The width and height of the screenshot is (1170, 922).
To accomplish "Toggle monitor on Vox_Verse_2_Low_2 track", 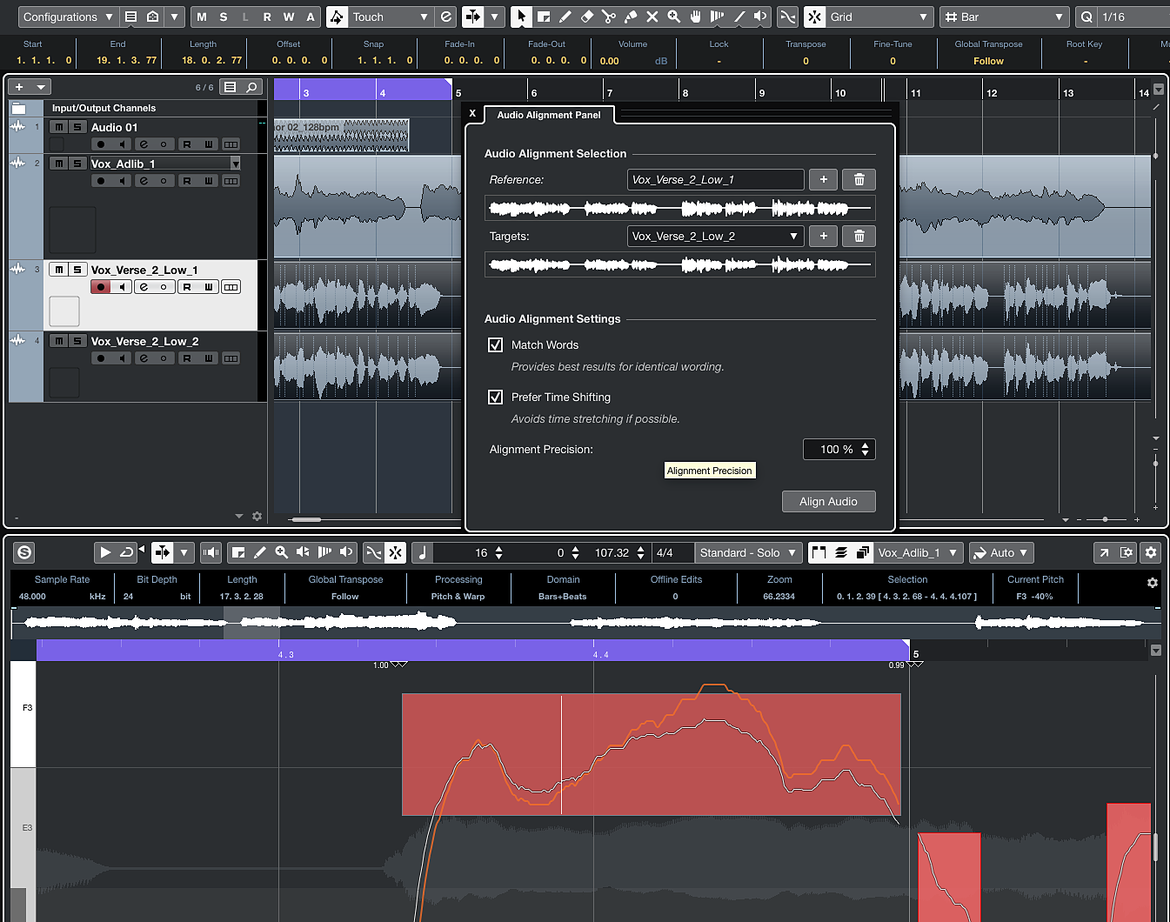I will pyautogui.click(x=122, y=359).
